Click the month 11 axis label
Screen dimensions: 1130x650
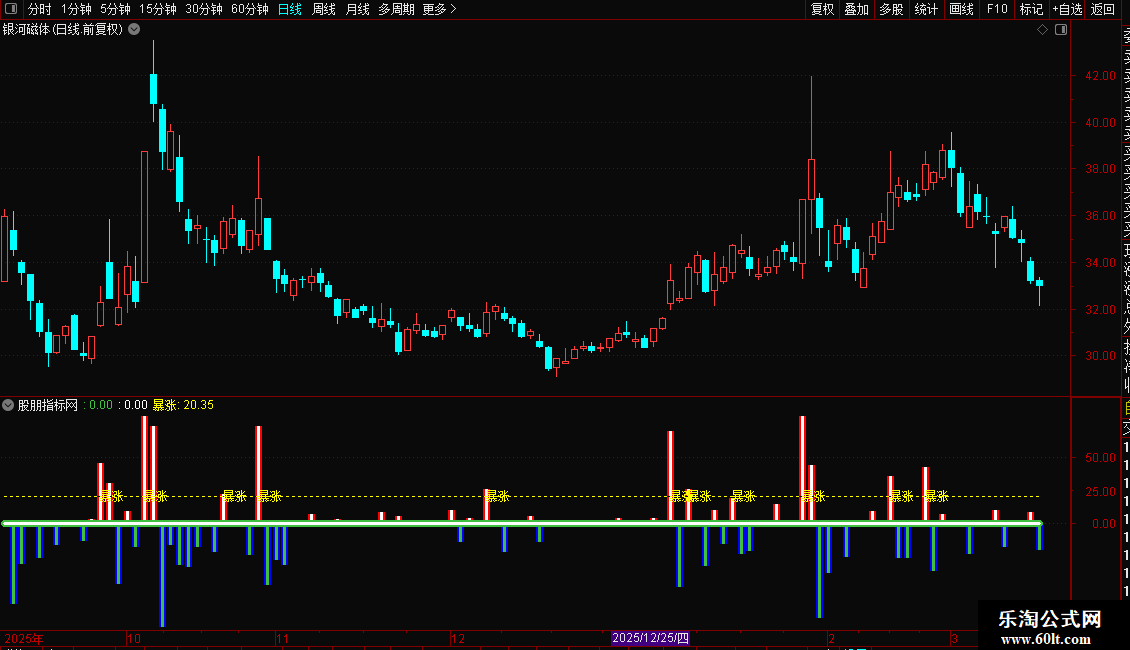coord(282,638)
